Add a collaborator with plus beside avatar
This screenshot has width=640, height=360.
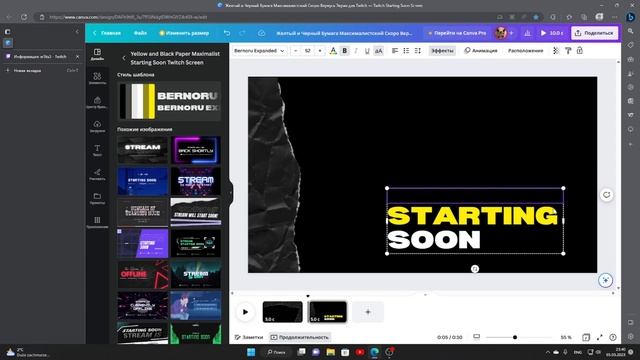coord(511,33)
